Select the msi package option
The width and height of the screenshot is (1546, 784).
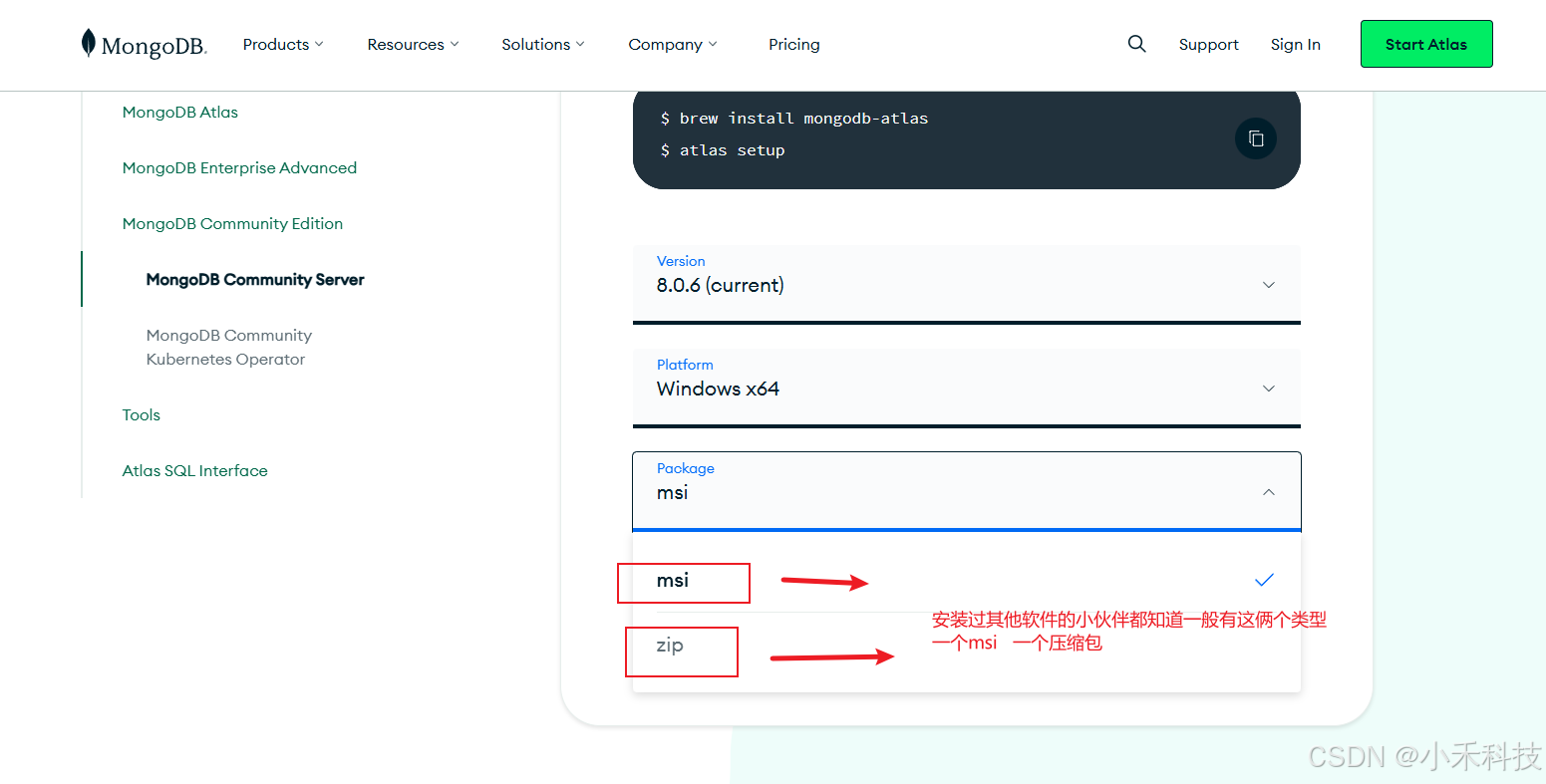pos(683,583)
